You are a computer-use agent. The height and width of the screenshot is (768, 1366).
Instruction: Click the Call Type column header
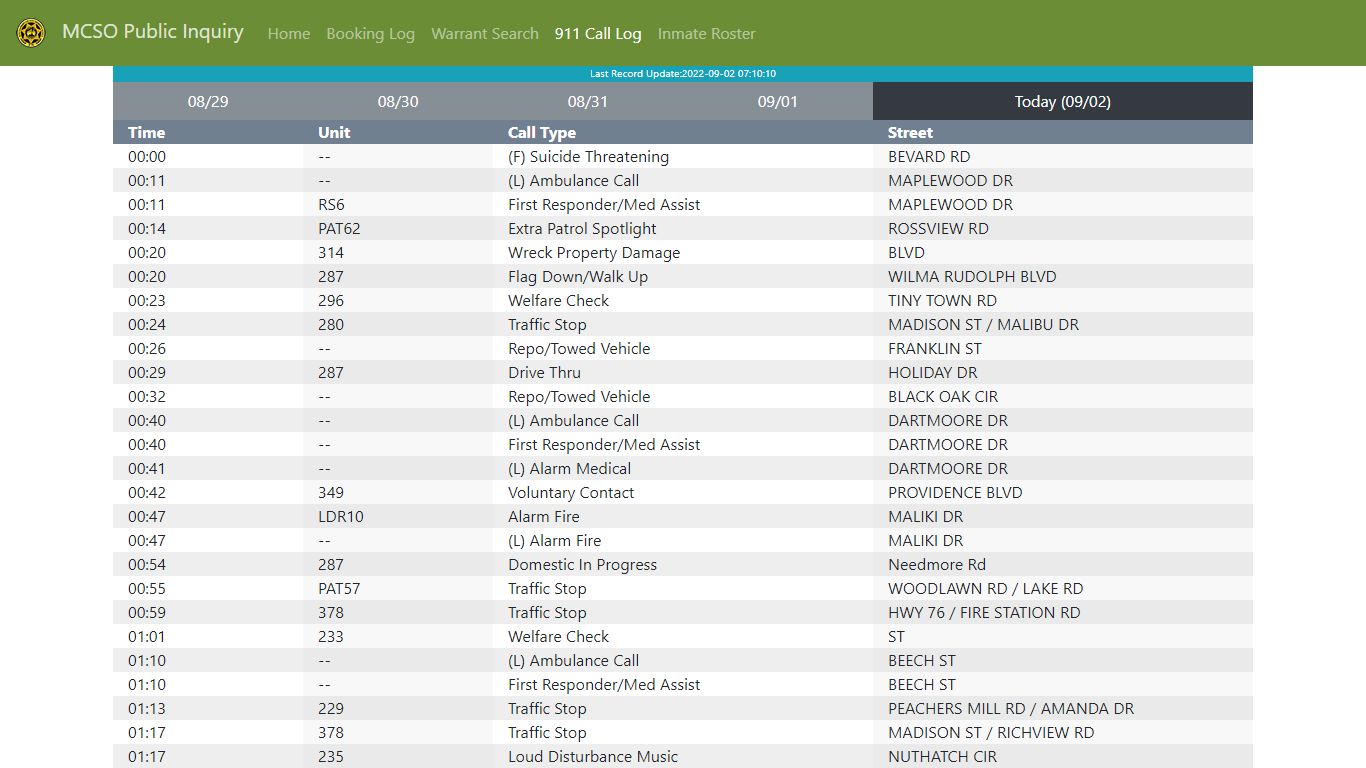[683, 132]
